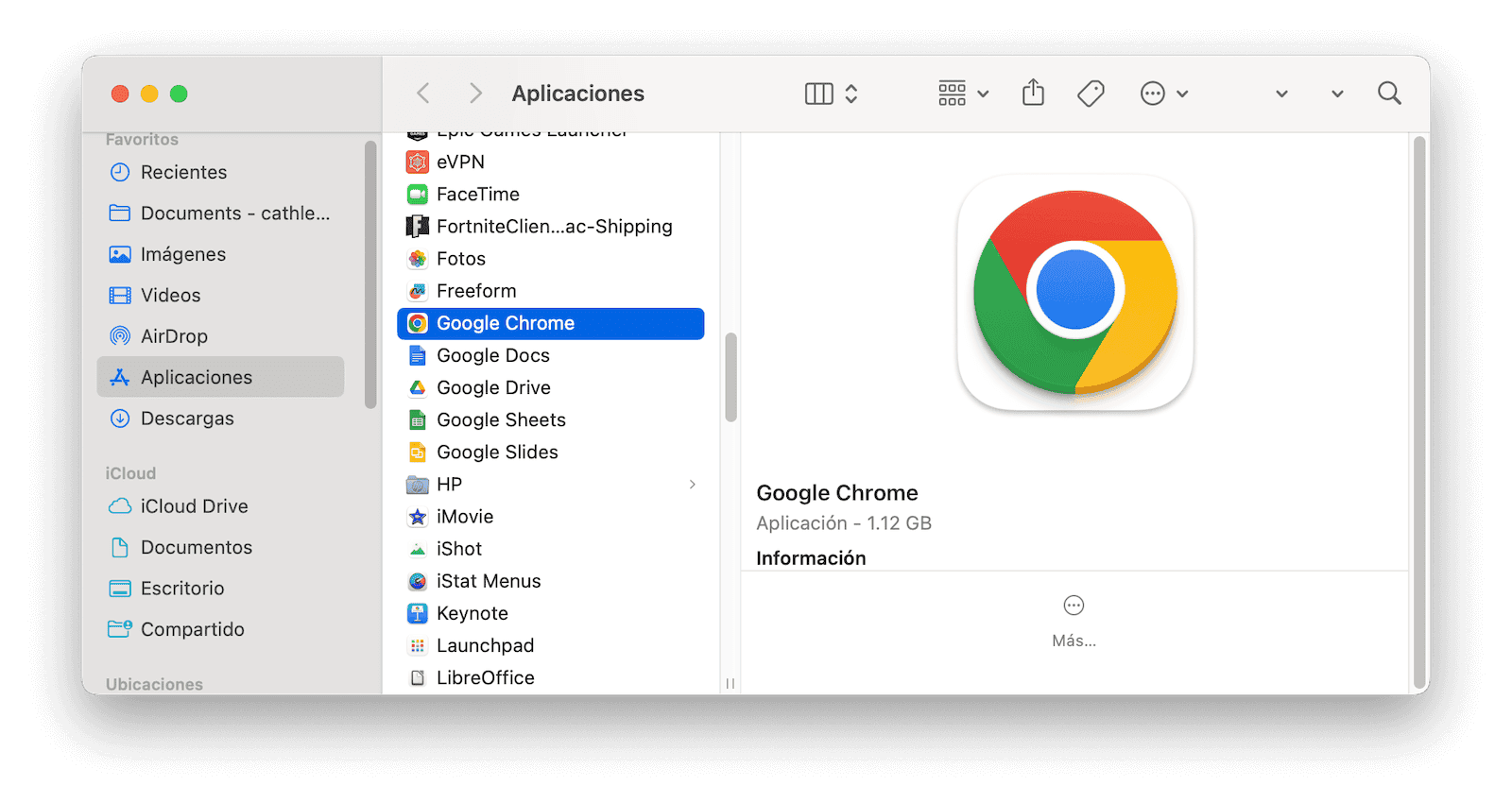
Task: Open Descargas in the sidebar
Action: point(220,418)
